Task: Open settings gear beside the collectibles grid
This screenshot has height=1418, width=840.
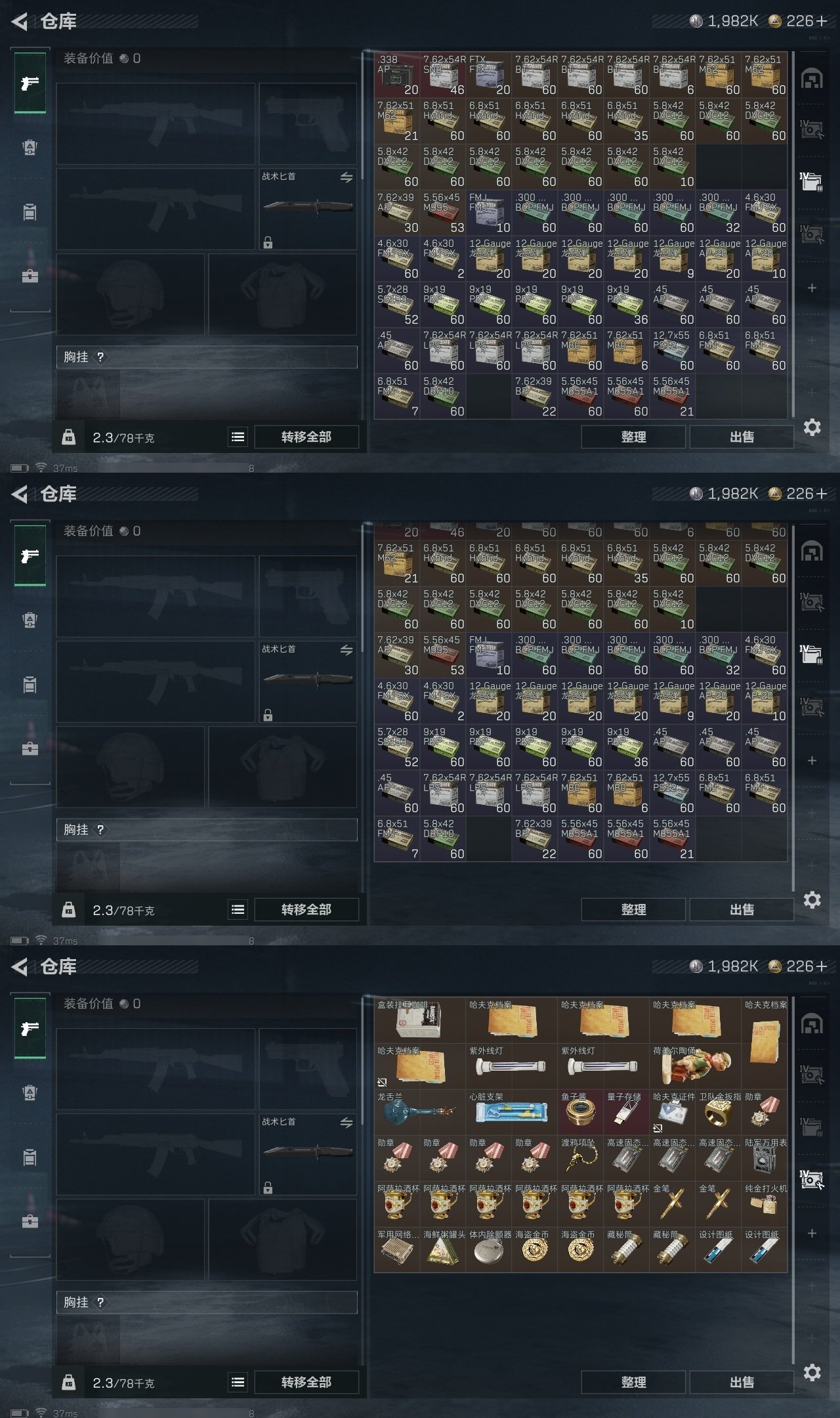Action: click(x=812, y=1373)
